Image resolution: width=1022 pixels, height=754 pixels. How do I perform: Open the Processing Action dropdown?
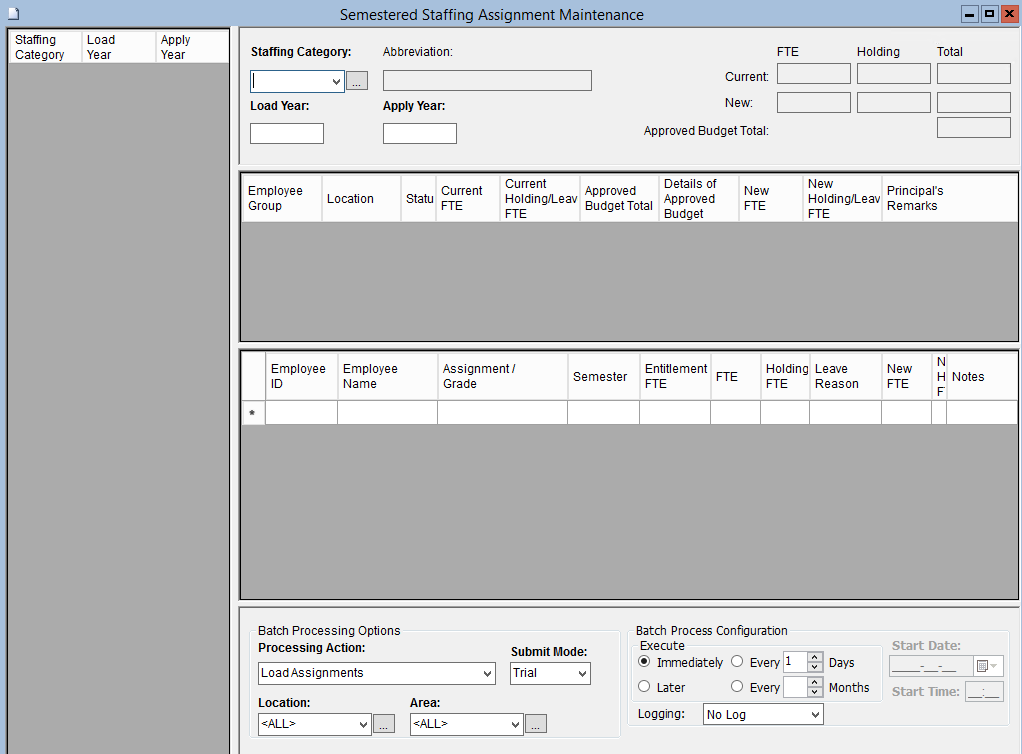pyautogui.click(x=487, y=673)
